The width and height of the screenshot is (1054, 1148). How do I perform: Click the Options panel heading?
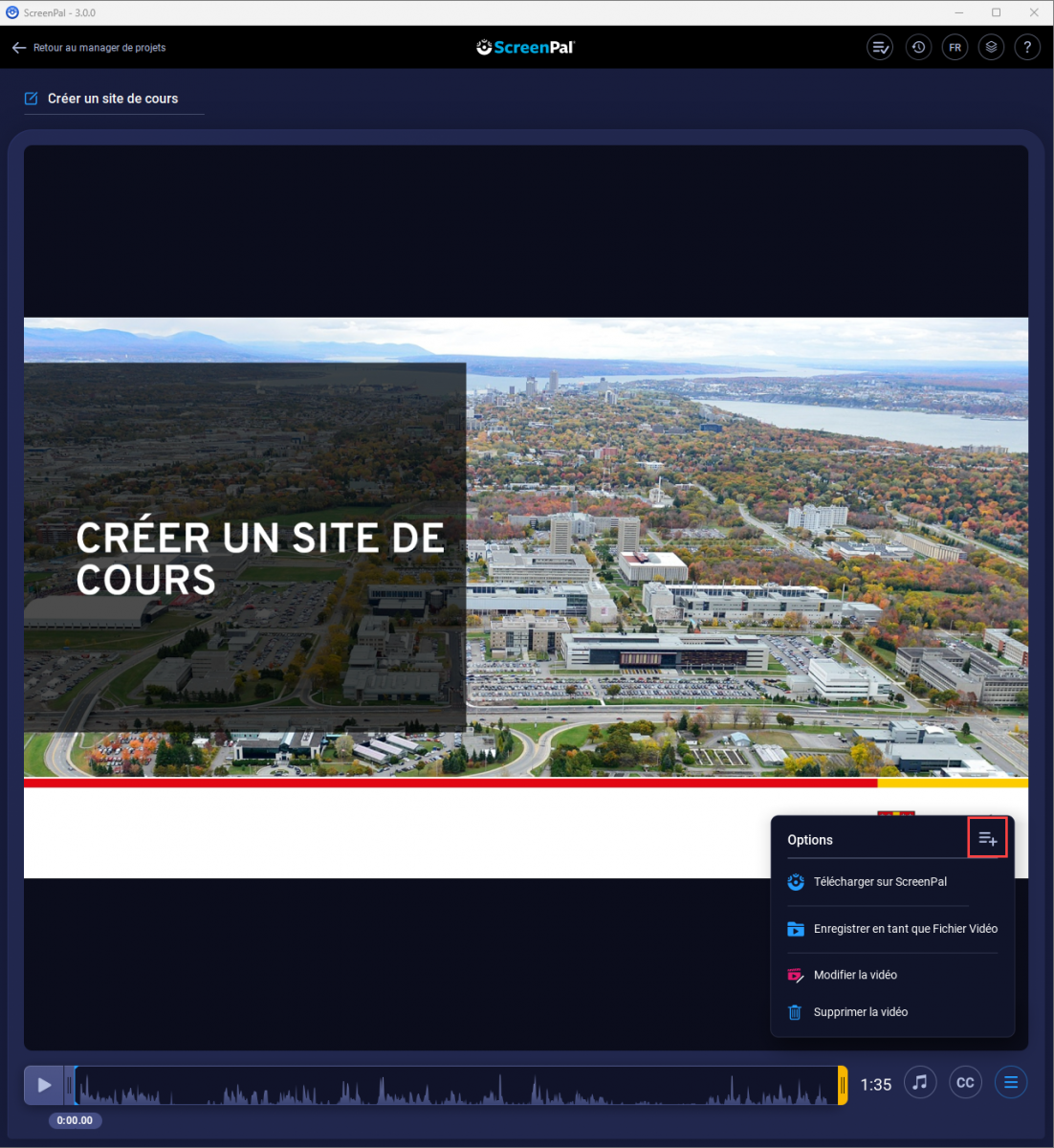point(810,840)
